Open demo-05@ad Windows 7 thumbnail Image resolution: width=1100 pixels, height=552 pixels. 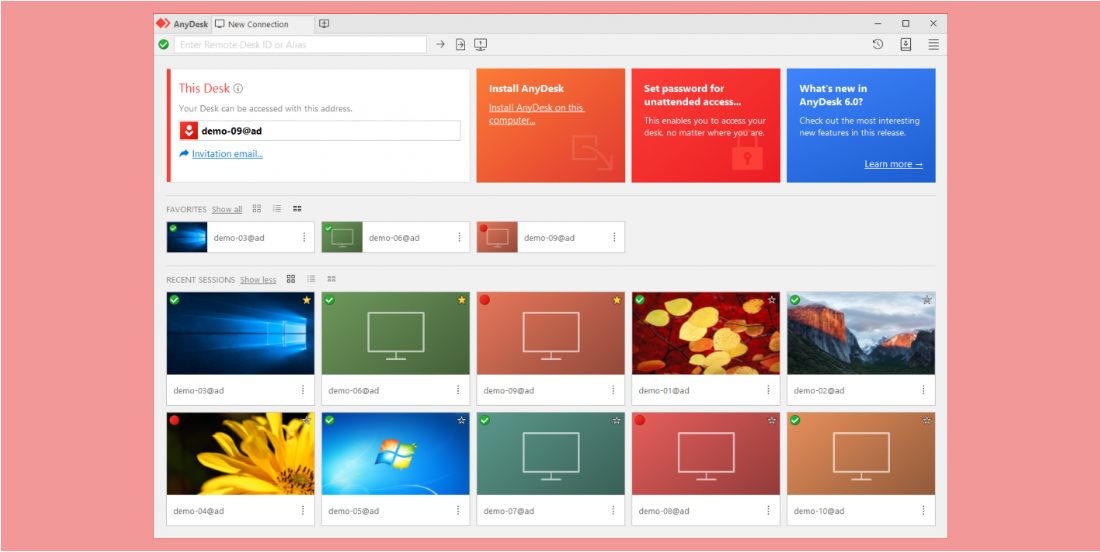point(396,454)
